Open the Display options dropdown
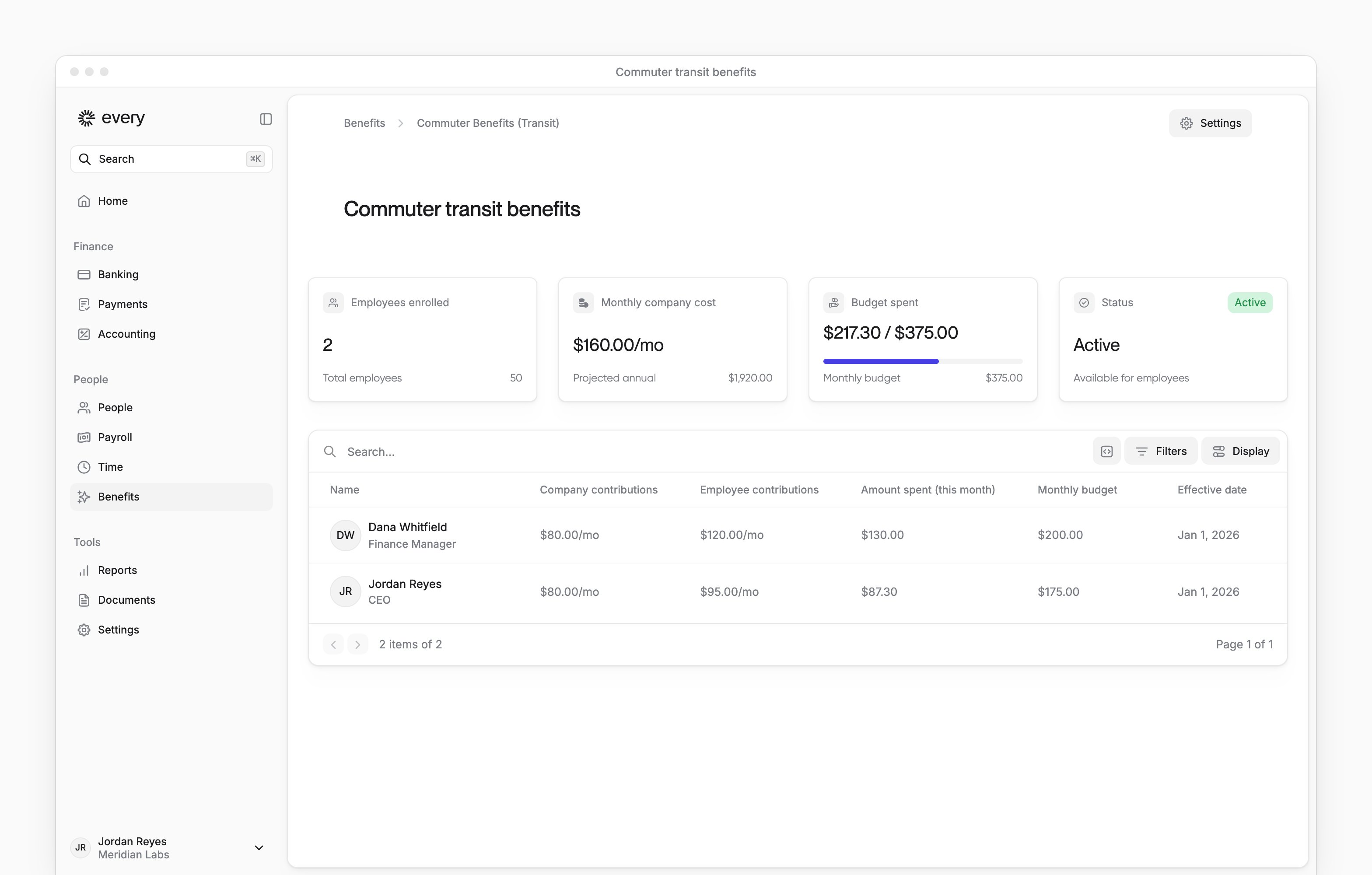The height and width of the screenshot is (875, 1372). point(1240,451)
